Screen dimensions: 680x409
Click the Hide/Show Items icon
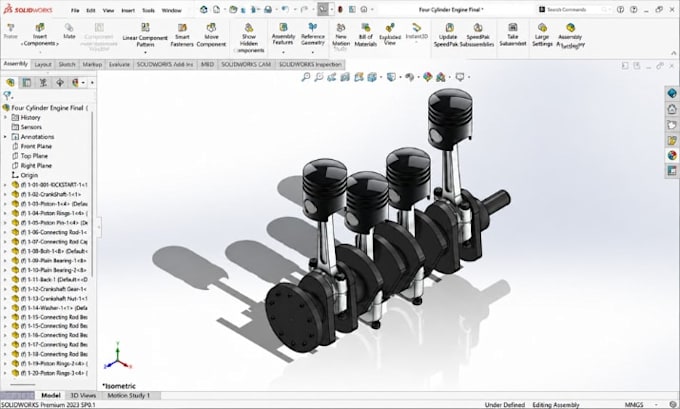(410, 77)
